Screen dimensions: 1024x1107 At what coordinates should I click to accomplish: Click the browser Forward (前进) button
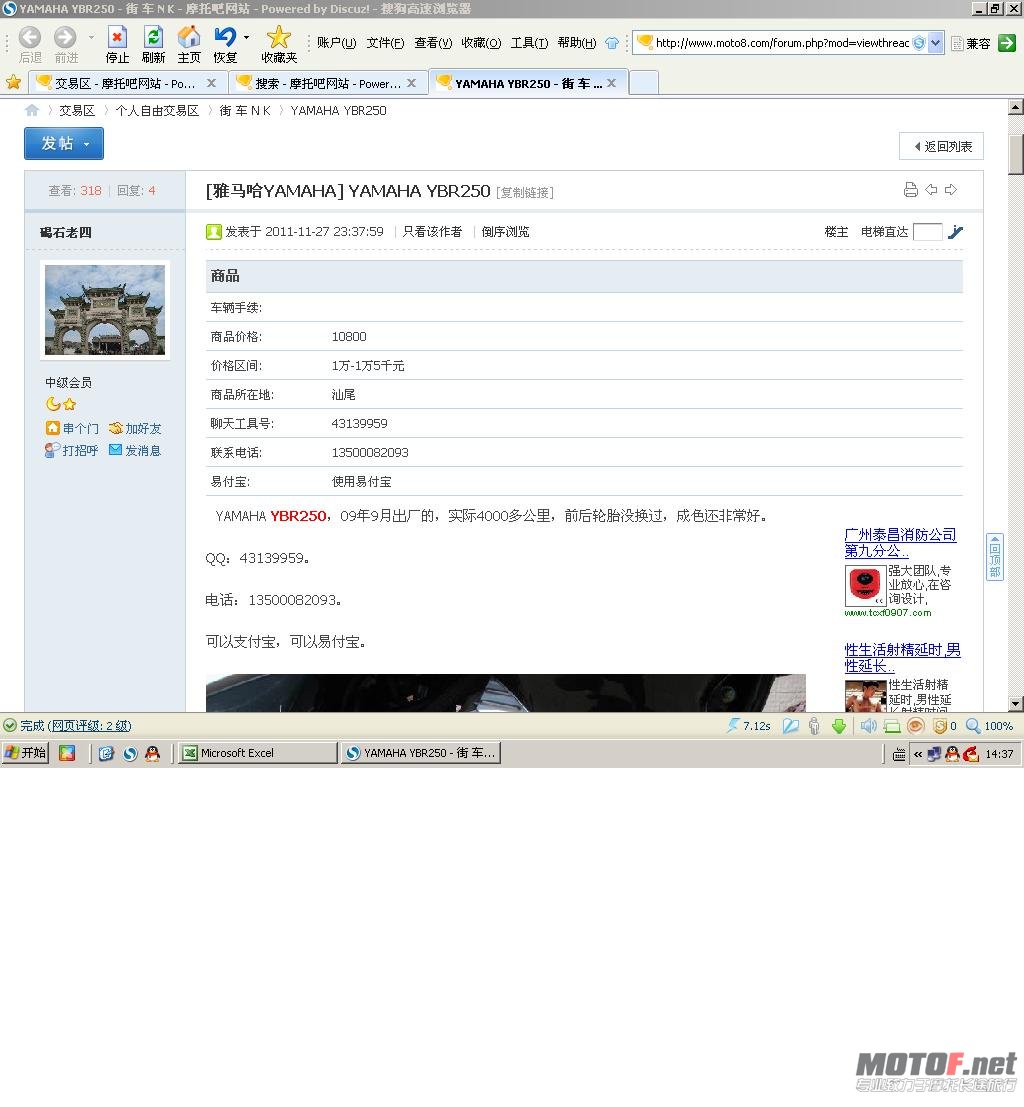coord(66,44)
